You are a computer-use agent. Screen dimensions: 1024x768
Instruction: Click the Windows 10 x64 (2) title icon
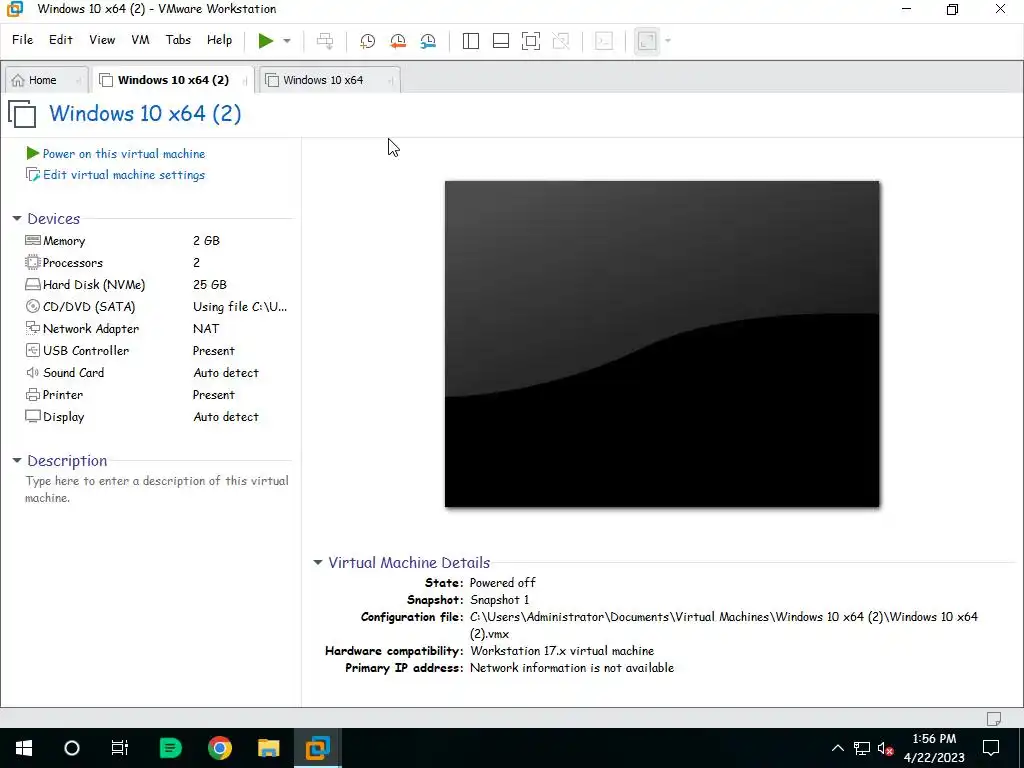click(x=23, y=114)
